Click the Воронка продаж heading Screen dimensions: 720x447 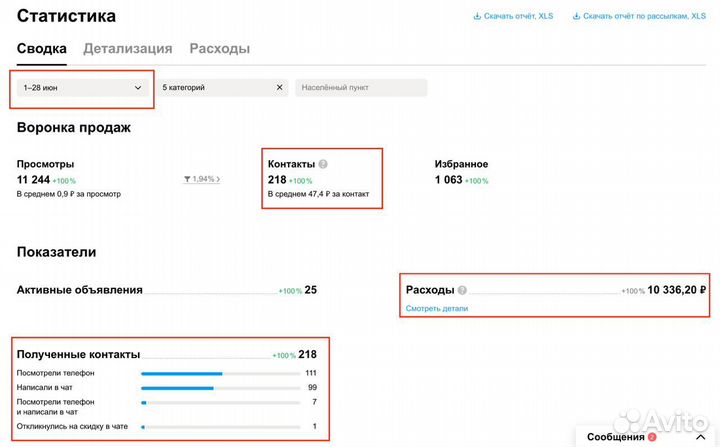[x=74, y=127]
